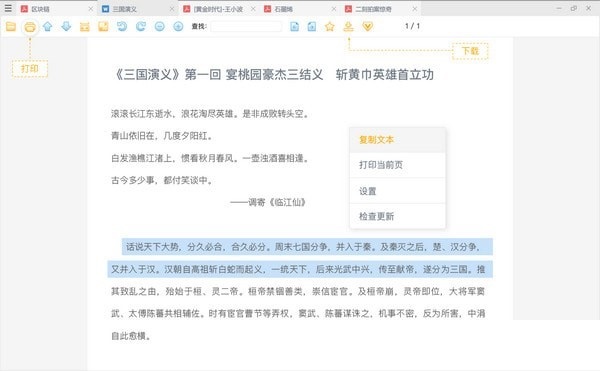
Task: Close the 二刻拍案惊奇 tab
Action: 415,9
